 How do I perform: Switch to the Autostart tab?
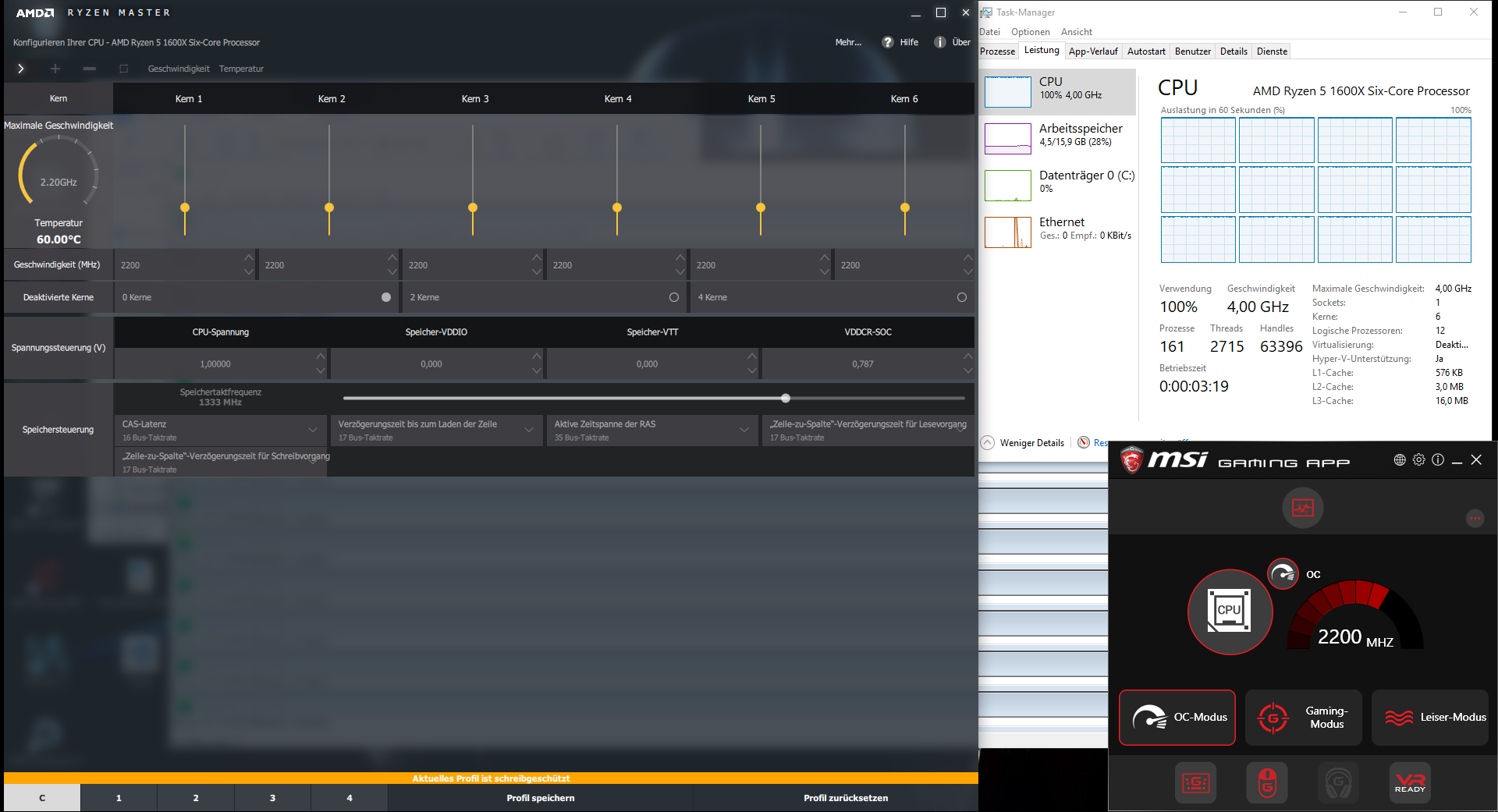[x=1146, y=51]
